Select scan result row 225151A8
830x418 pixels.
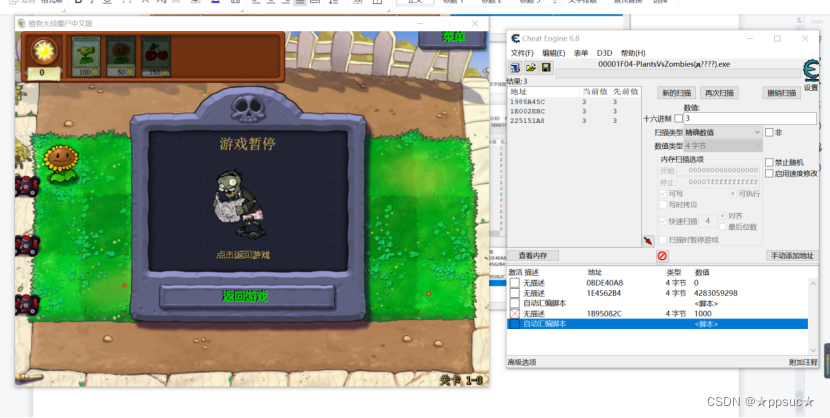tap(574, 121)
